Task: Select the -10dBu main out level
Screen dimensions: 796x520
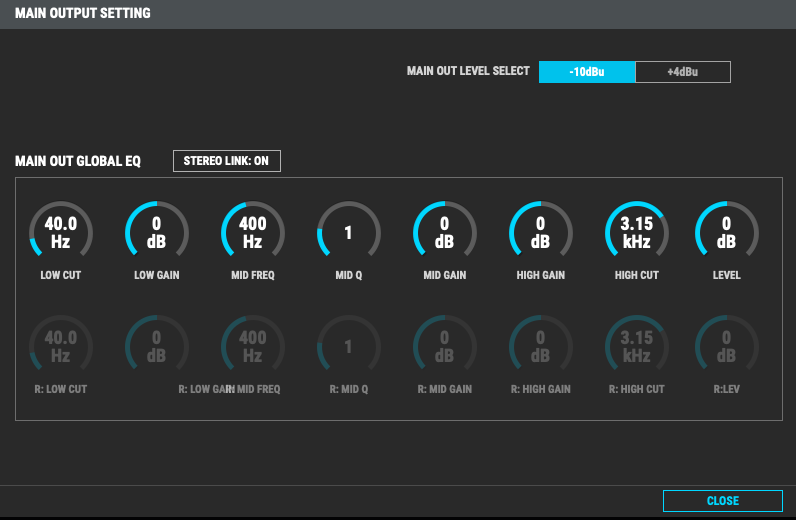Action: pyautogui.click(x=587, y=72)
